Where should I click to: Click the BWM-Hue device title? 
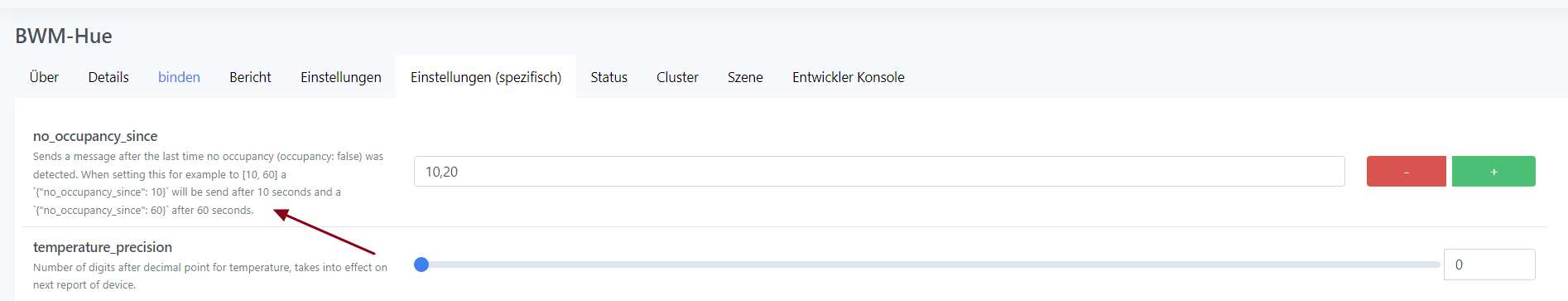click(x=64, y=36)
